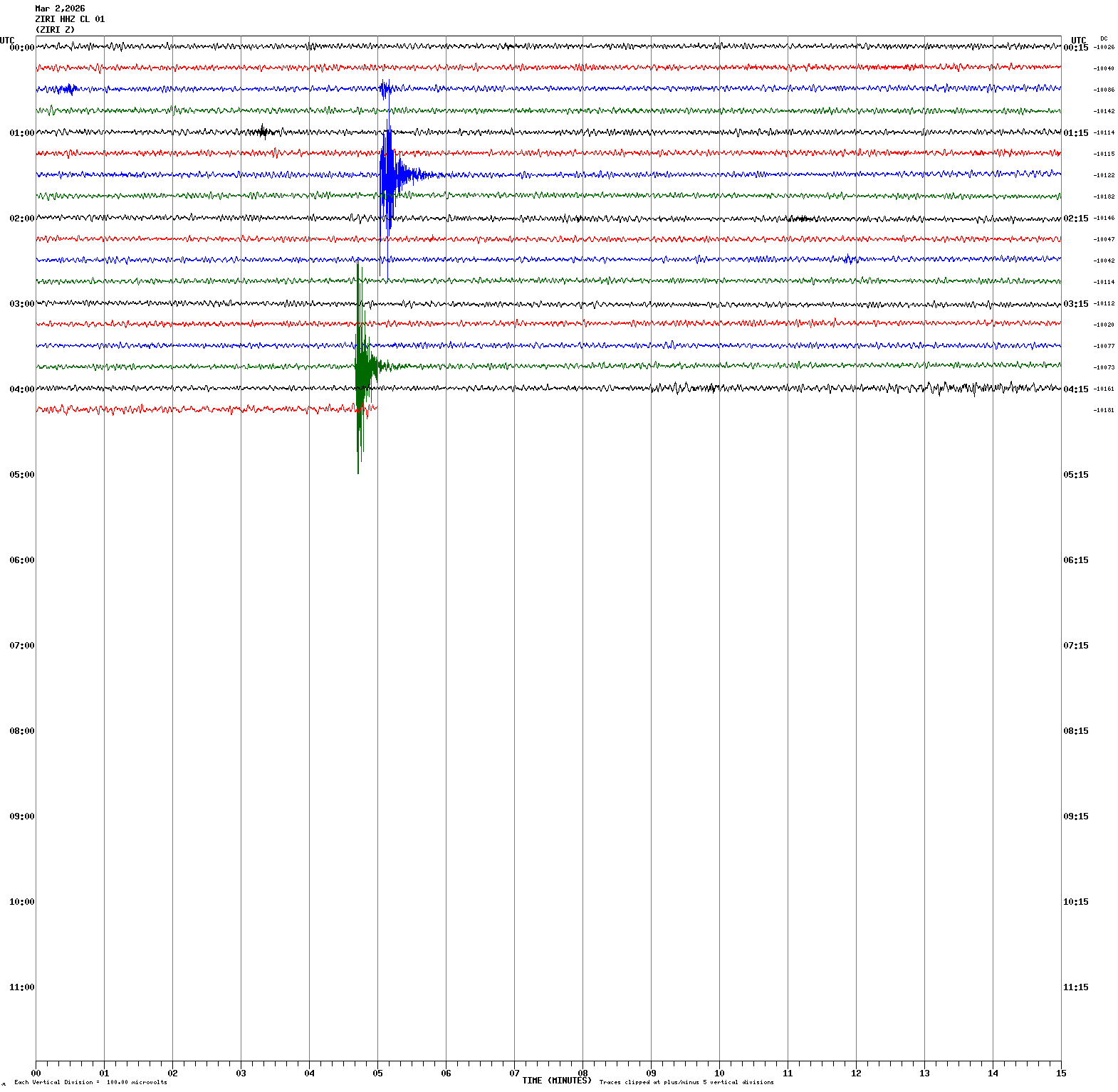Click the 'ZIRI HHZ CL 01' station title
The image size is (1118, 1092).
[x=70, y=19]
